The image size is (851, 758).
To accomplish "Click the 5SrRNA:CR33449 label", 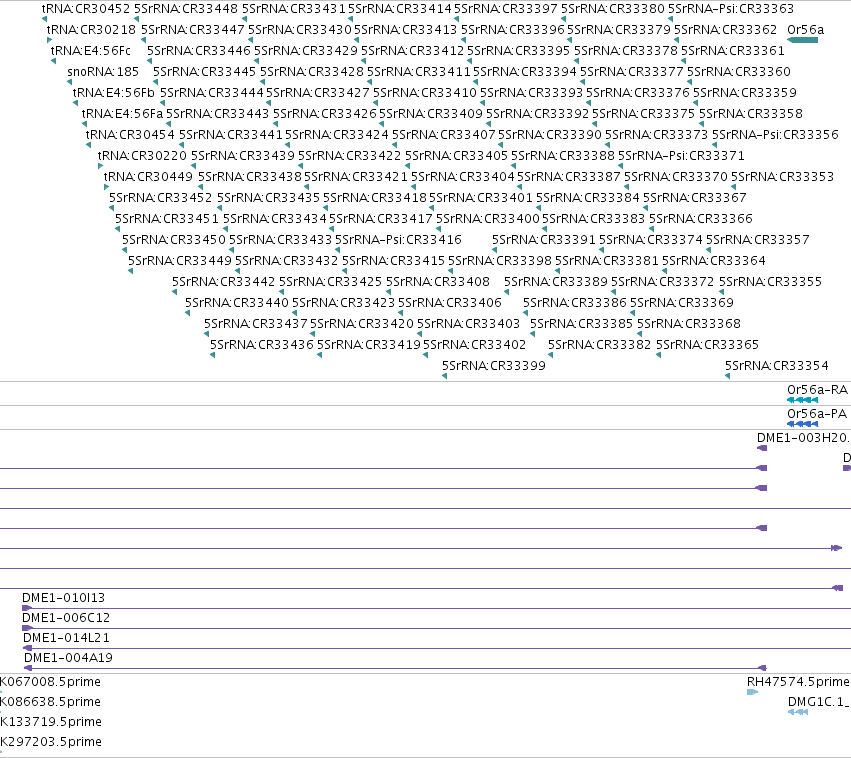I will [x=180, y=260].
